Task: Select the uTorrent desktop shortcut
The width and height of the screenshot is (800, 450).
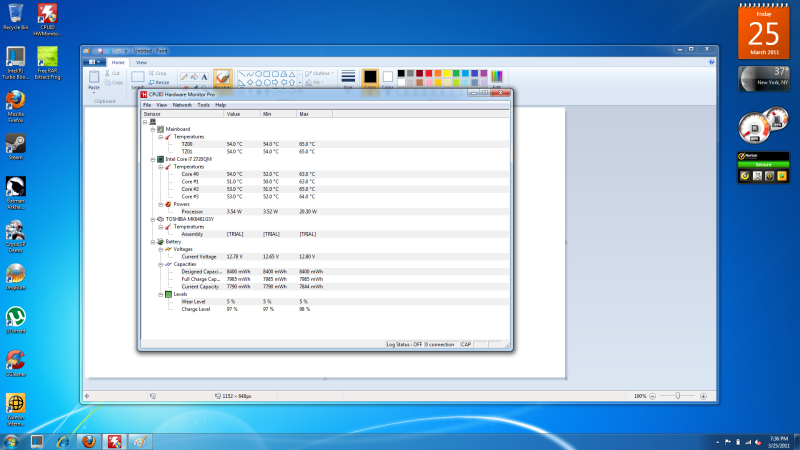Action: tap(15, 320)
